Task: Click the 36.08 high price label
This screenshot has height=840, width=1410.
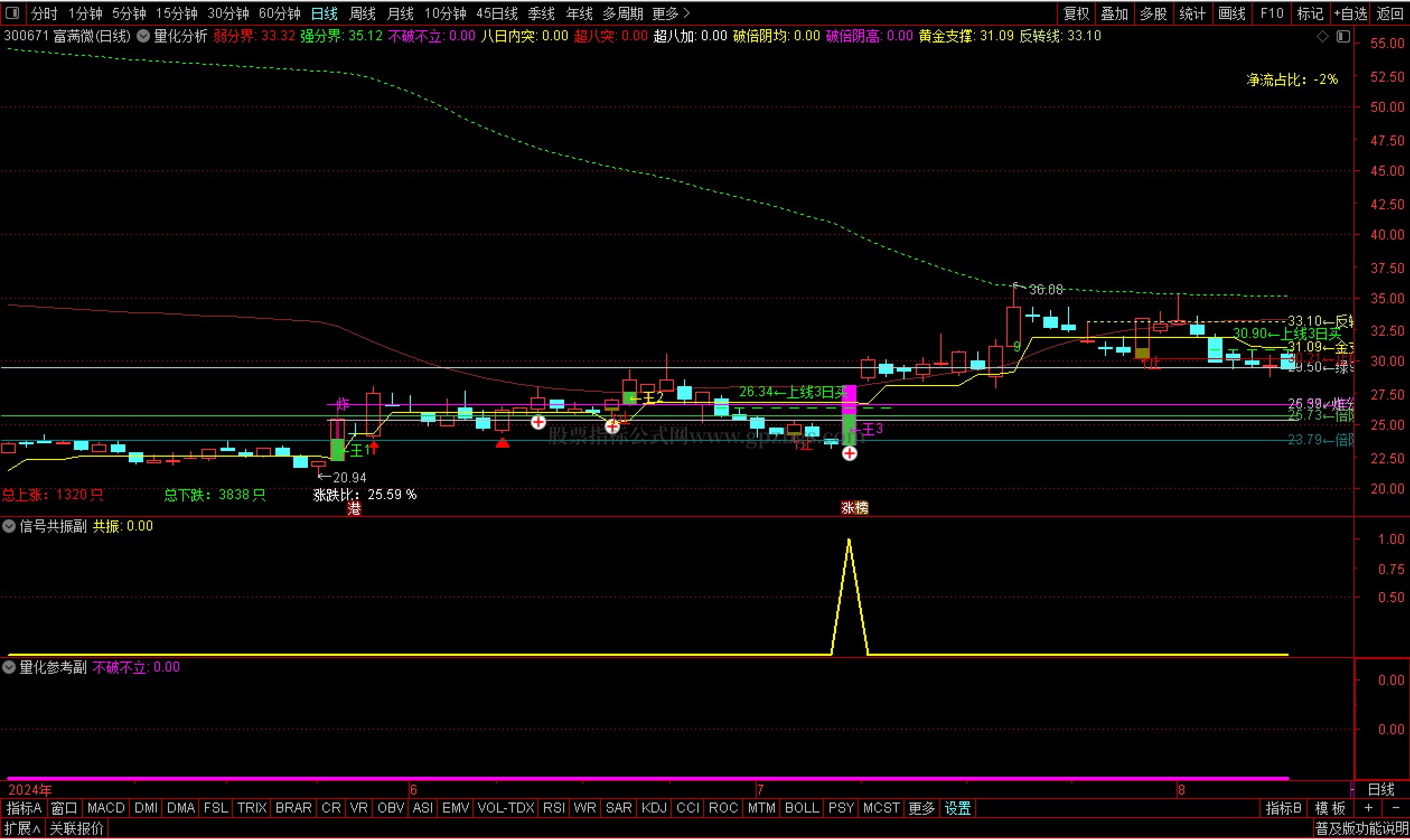Action: (1046, 290)
